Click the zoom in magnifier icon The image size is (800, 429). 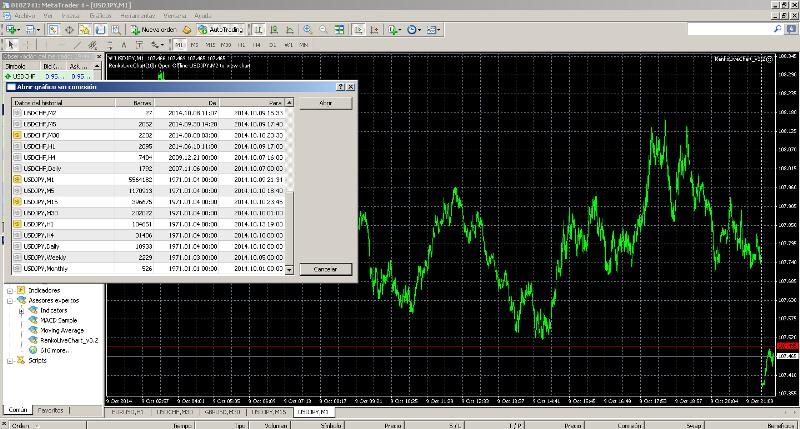point(307,30)
